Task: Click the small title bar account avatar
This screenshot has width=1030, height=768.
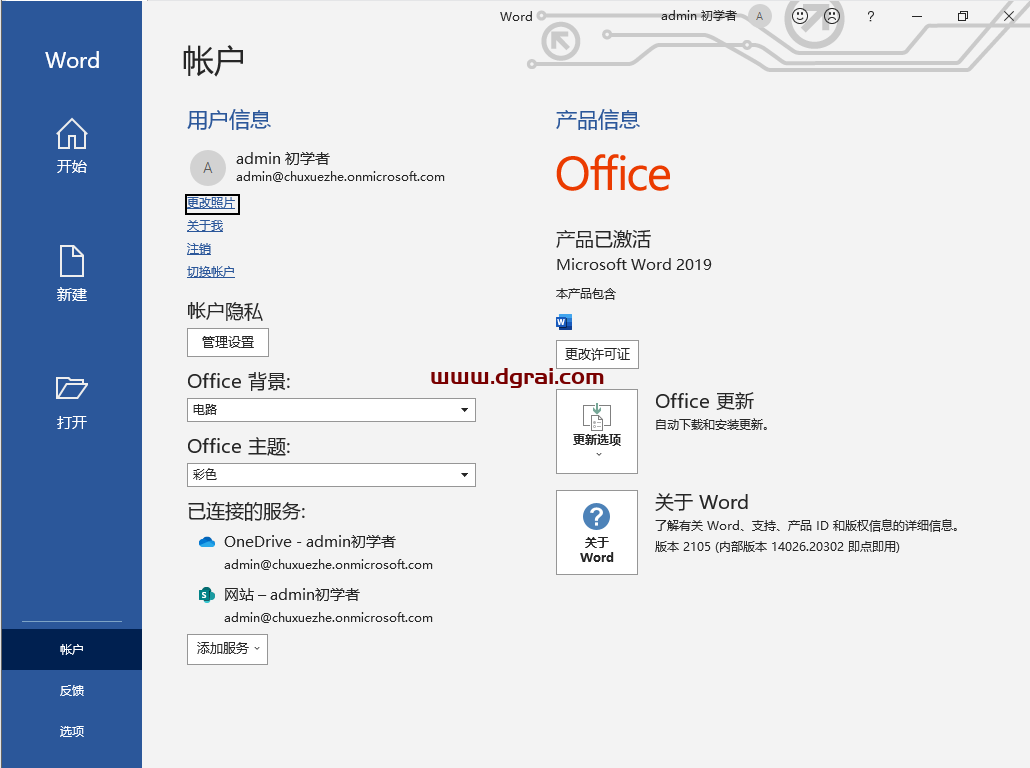Action: [759, 16]
